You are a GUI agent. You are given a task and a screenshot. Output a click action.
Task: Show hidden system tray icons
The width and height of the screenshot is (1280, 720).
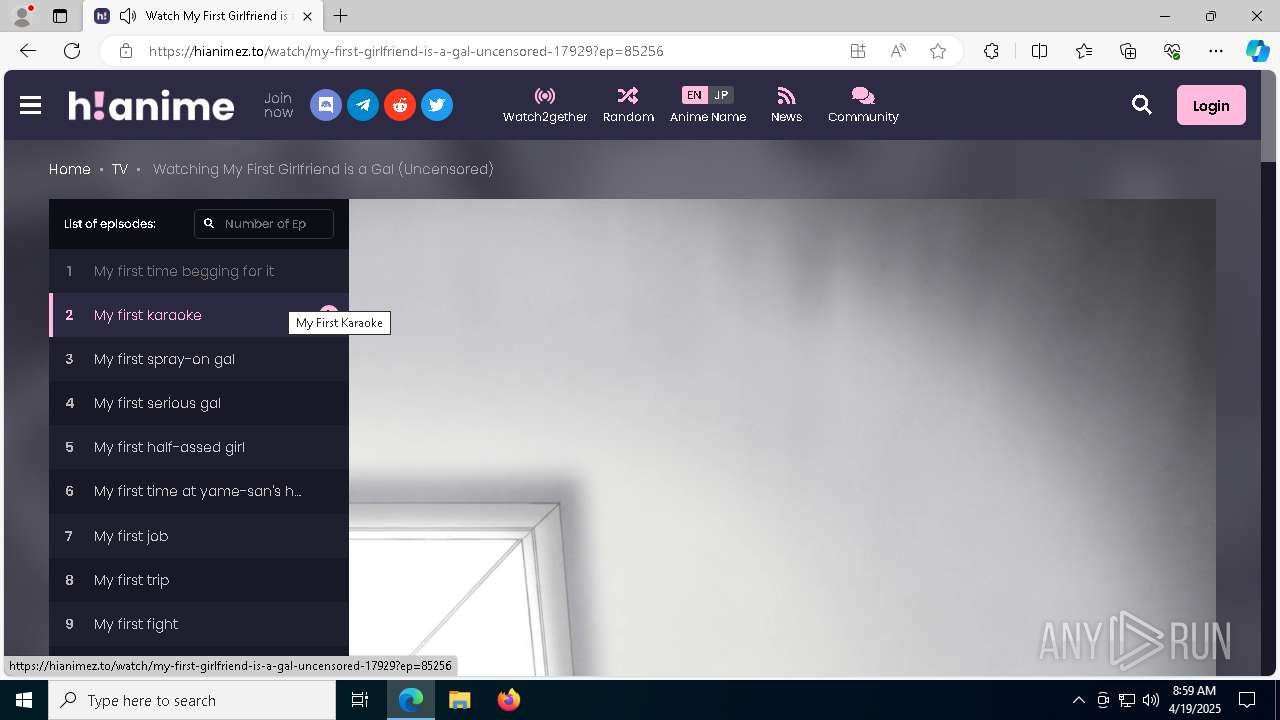(x=1078, y=700)
